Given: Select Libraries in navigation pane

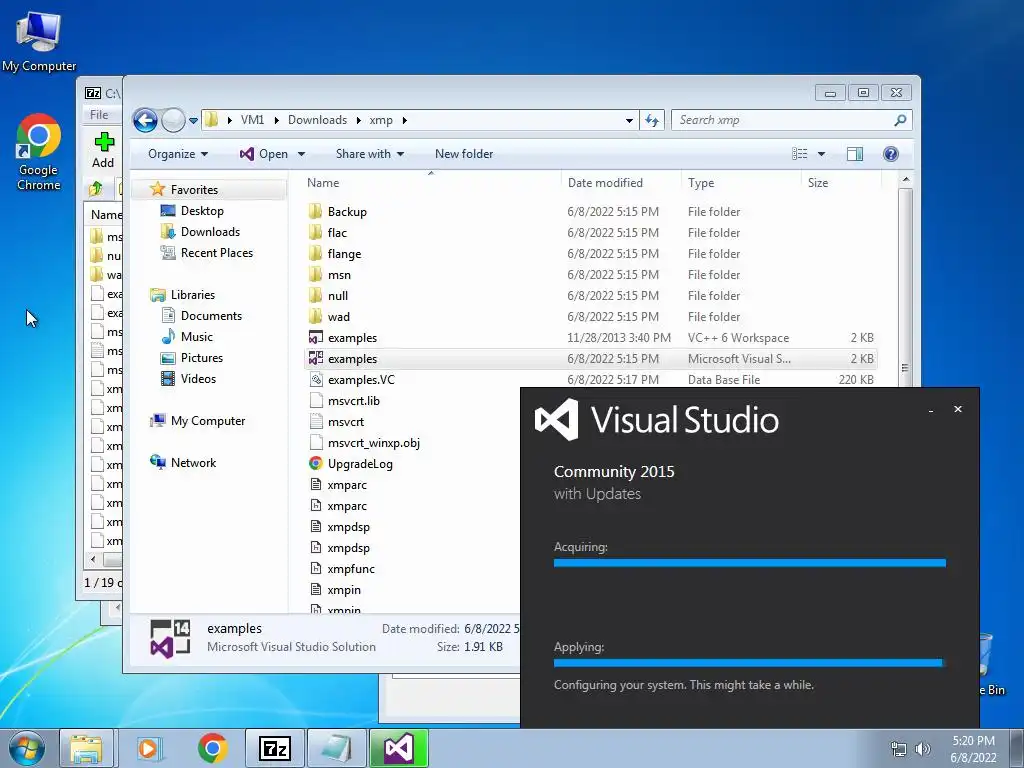Looking at the screenshot, I should coord(192,295).
